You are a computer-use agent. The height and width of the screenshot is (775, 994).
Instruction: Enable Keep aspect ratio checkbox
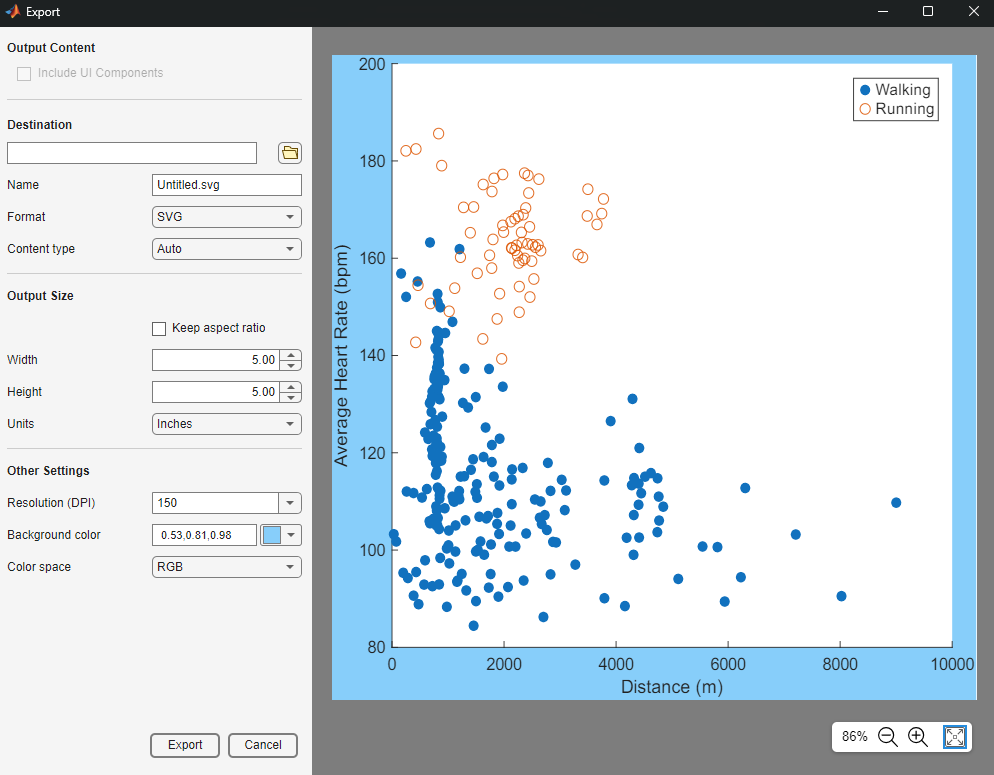click(159, 328)
